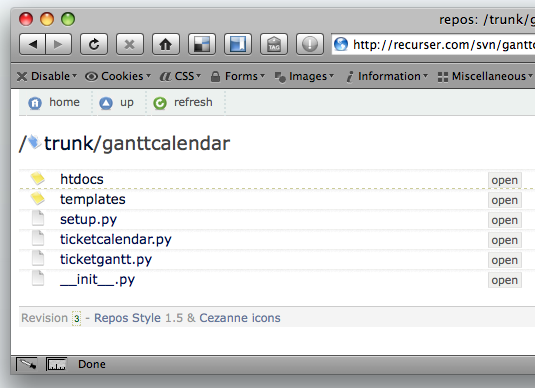Image resolution: width=535 pixels, height=388 pixels.
Task: Click the green refresh icon
Action: pos(160,103)
